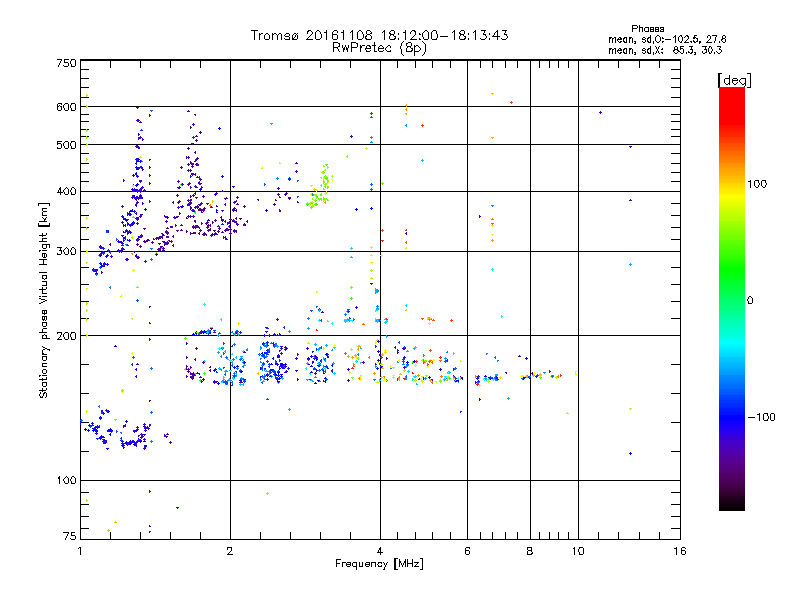Screen dimensions: 800x600
Task: Click the 'Frequency [MHz]' axis label
Action: (379, 564)
